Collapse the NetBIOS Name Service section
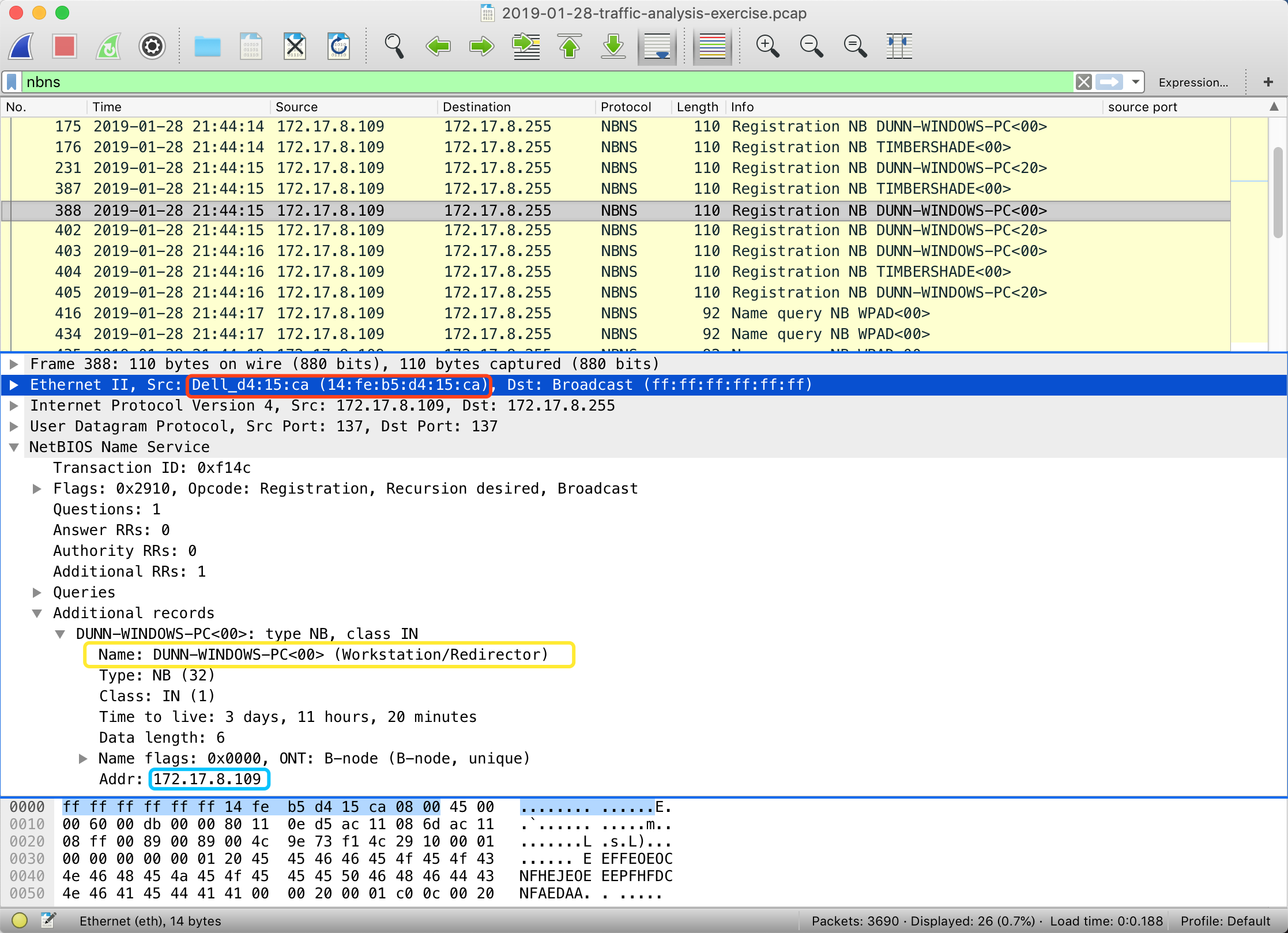This screenshot has height=933, width=1288. [x=14, y=447]
